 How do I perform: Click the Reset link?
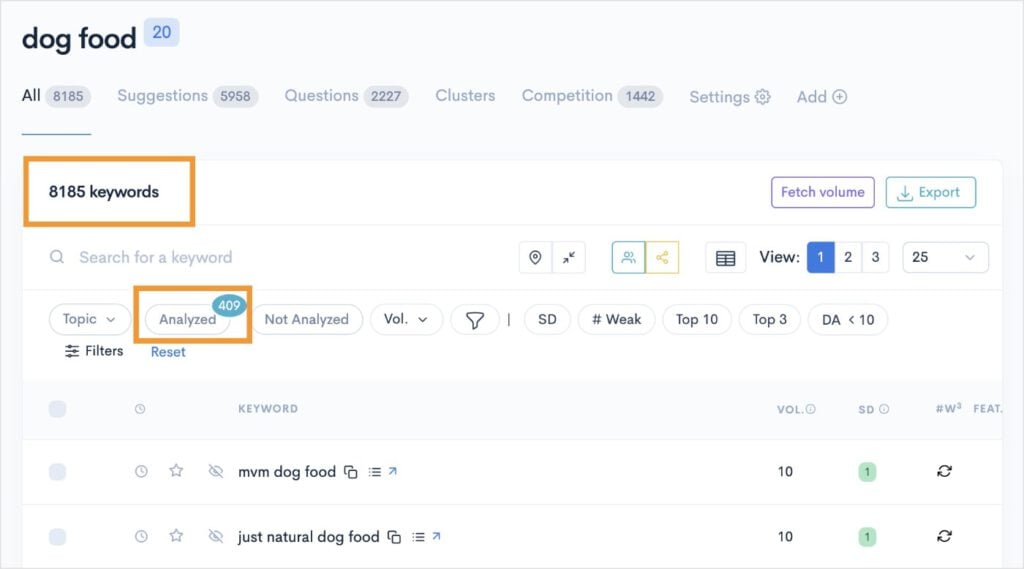[x=168, y=351]
